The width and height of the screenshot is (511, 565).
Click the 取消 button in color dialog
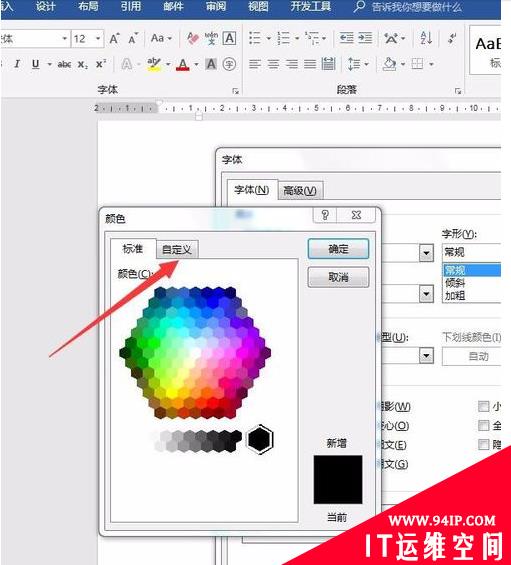[338, 277]
